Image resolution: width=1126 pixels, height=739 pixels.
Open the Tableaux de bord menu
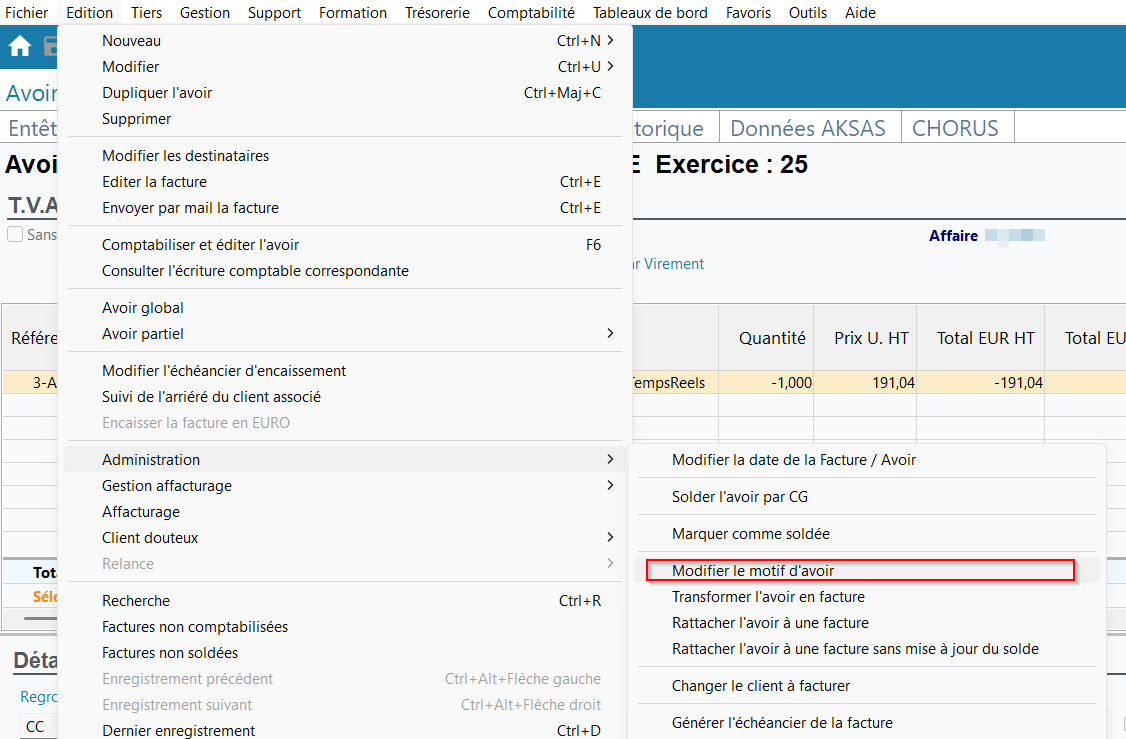point(650,13)
